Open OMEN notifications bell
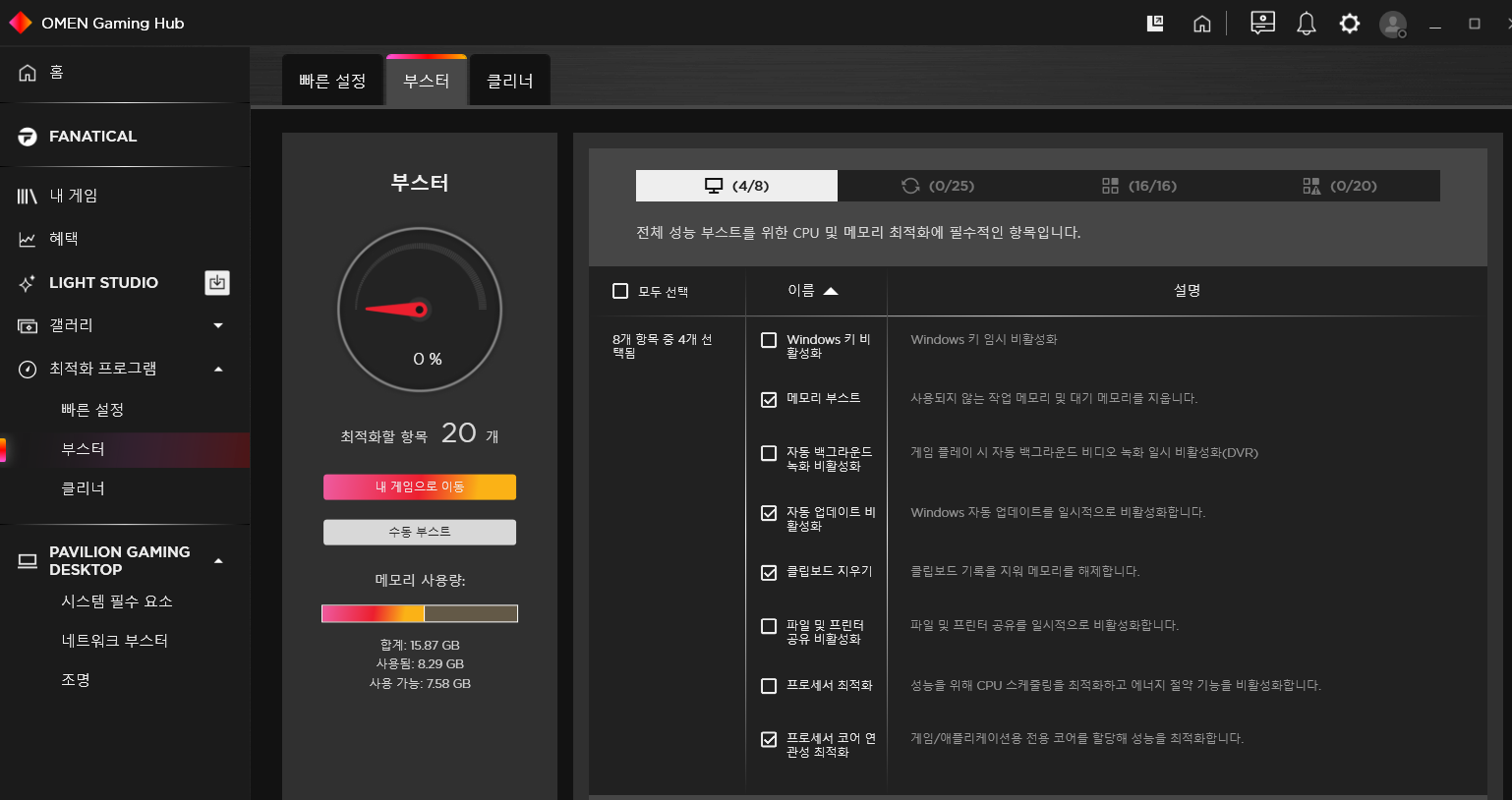This screenshot has height=800, width=1512. (x=1307, y=23)
